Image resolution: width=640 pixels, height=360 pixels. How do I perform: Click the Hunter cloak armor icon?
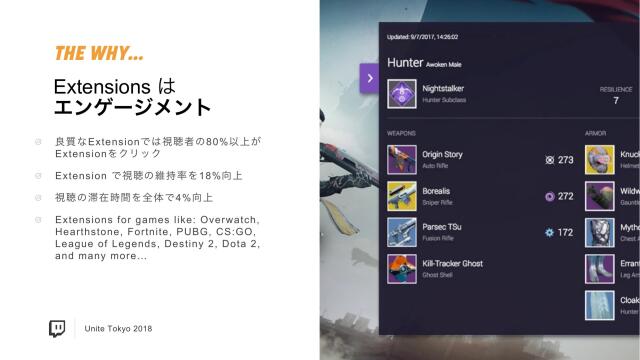click(x=600, y=305)
